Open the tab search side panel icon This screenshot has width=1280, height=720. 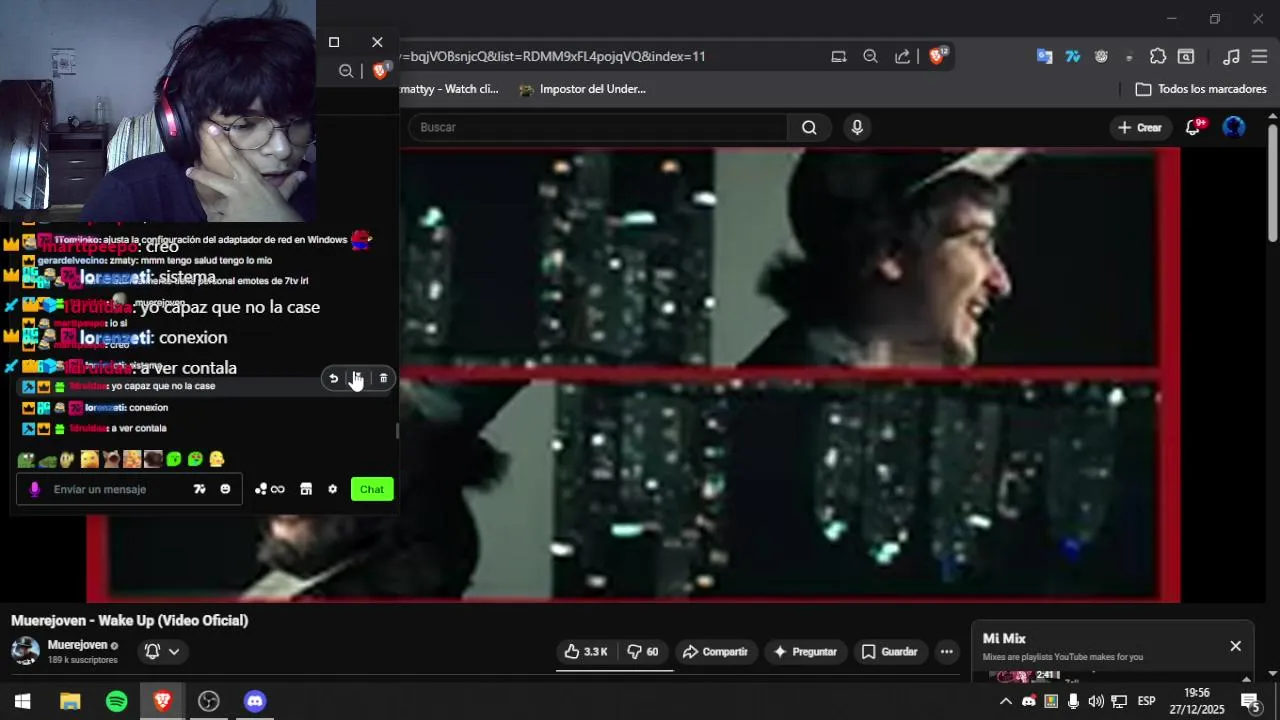click(1186, 56)
